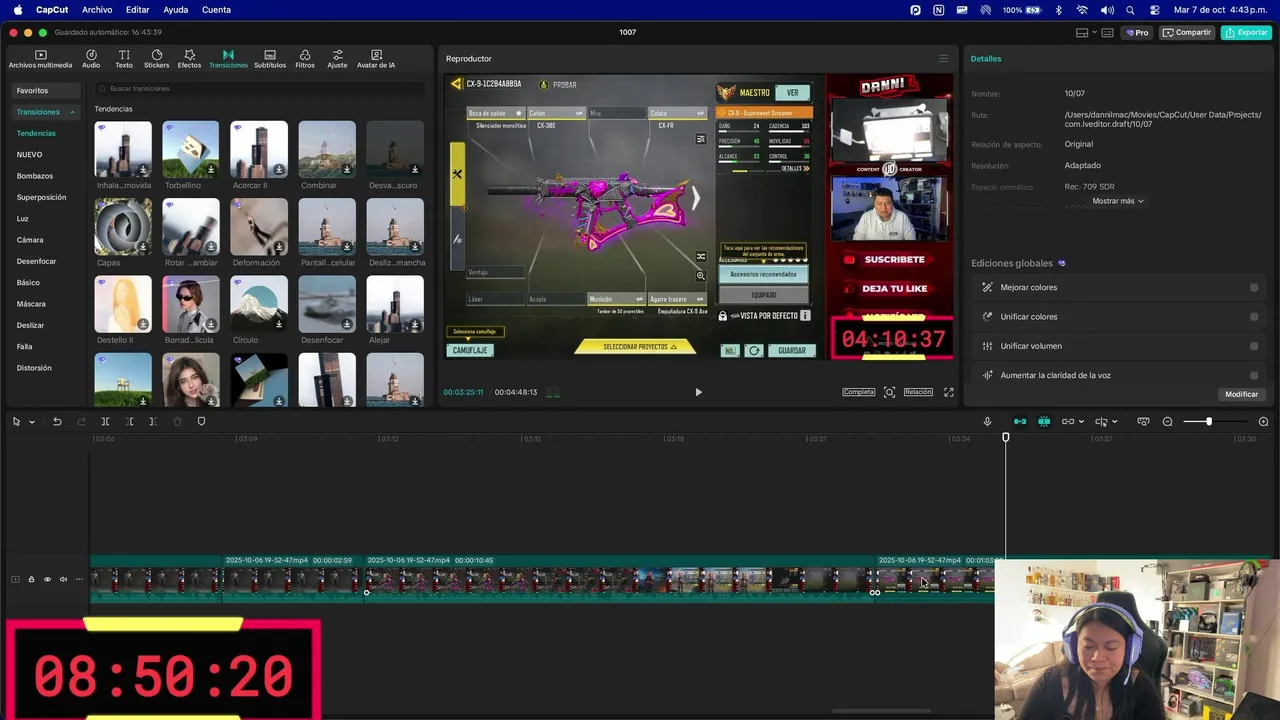
Task: Click the timeline playhead marker
Action: click(1006, 437)
